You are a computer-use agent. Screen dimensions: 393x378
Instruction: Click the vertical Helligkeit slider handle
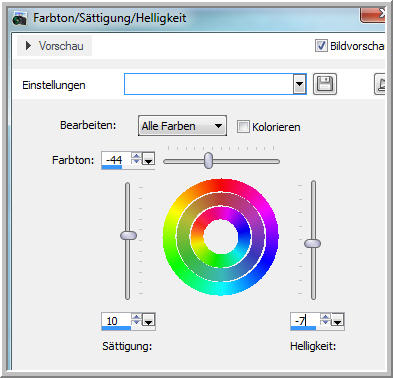(x=313, y=243)
